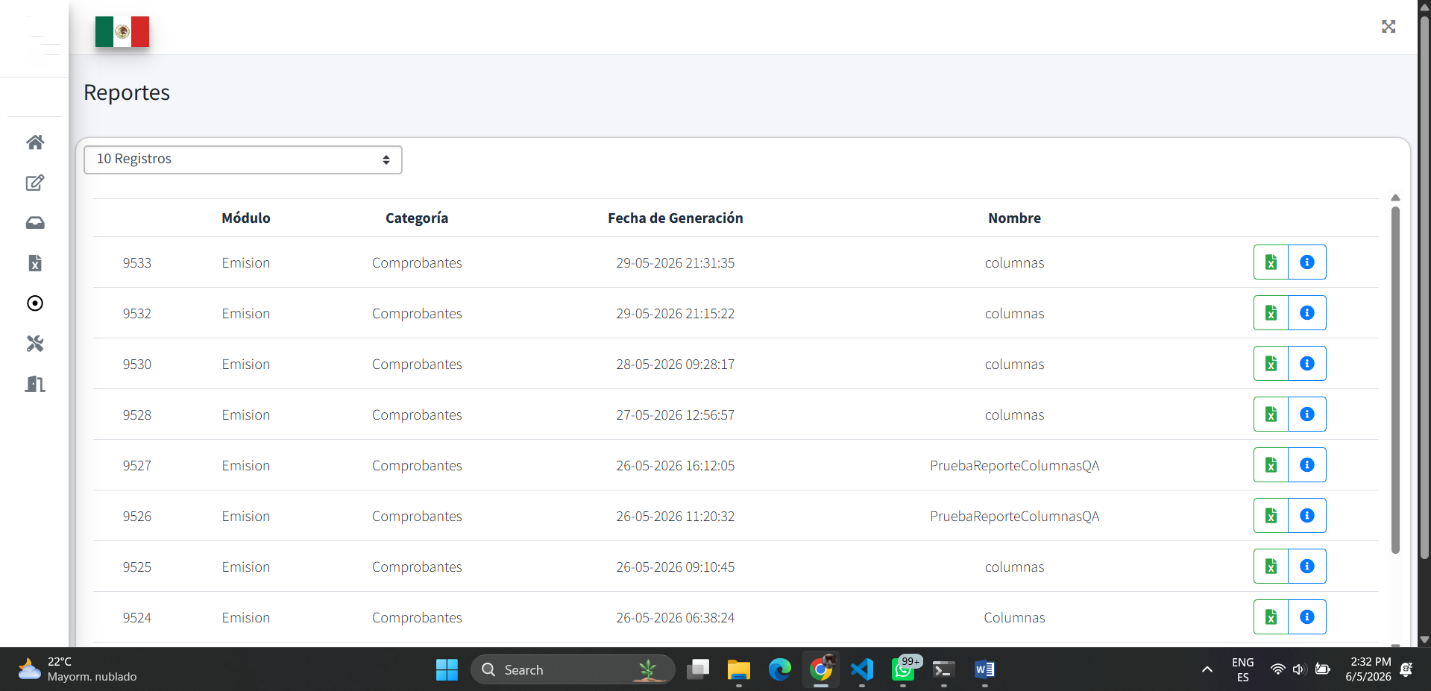Screen dimensions: 1431x691
Task: Switch to Visual Studio Code in taskbar
Action: pos(862,669)
